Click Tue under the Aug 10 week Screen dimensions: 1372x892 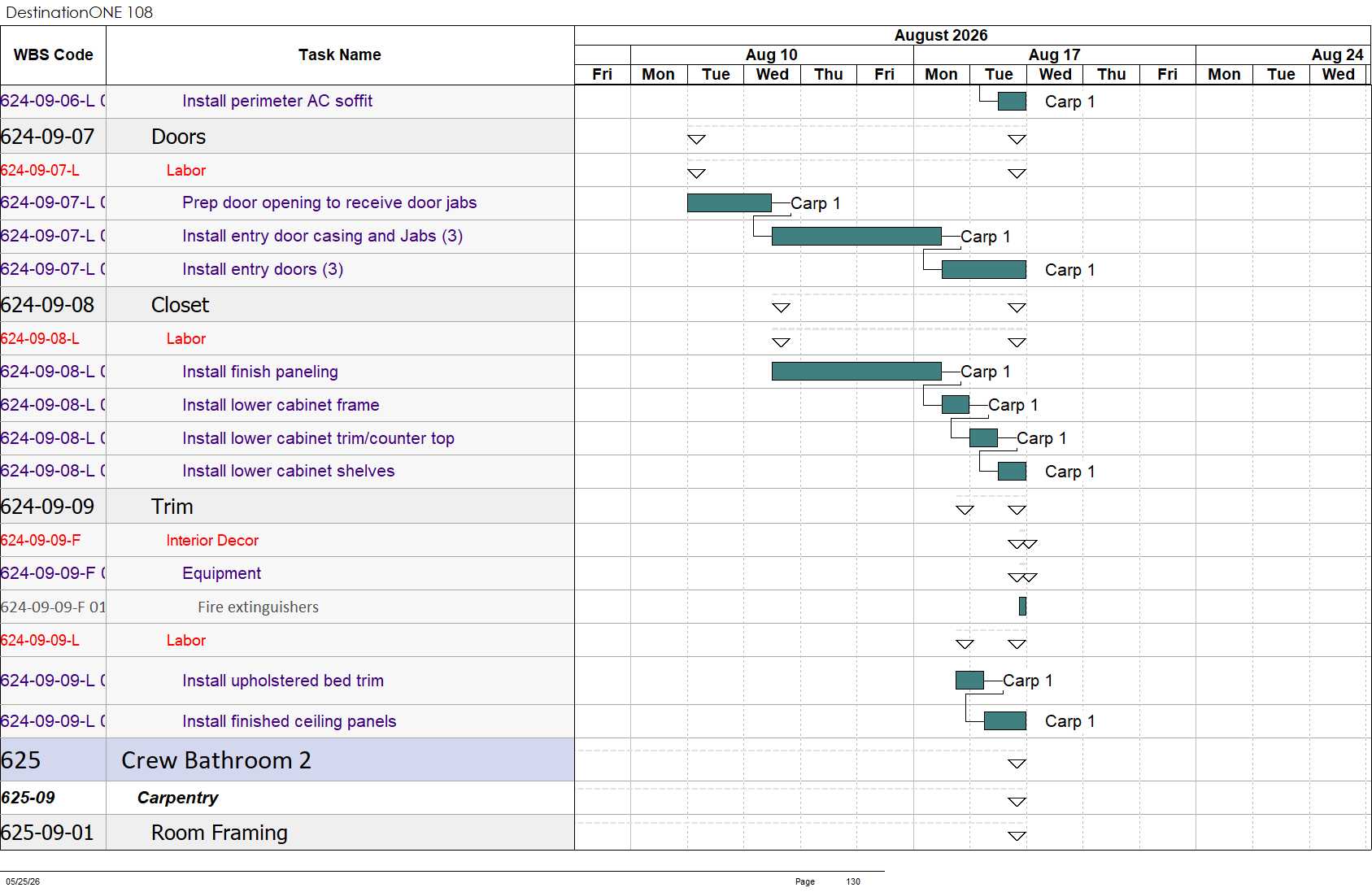pyautogui.click(x=716, y=74)
